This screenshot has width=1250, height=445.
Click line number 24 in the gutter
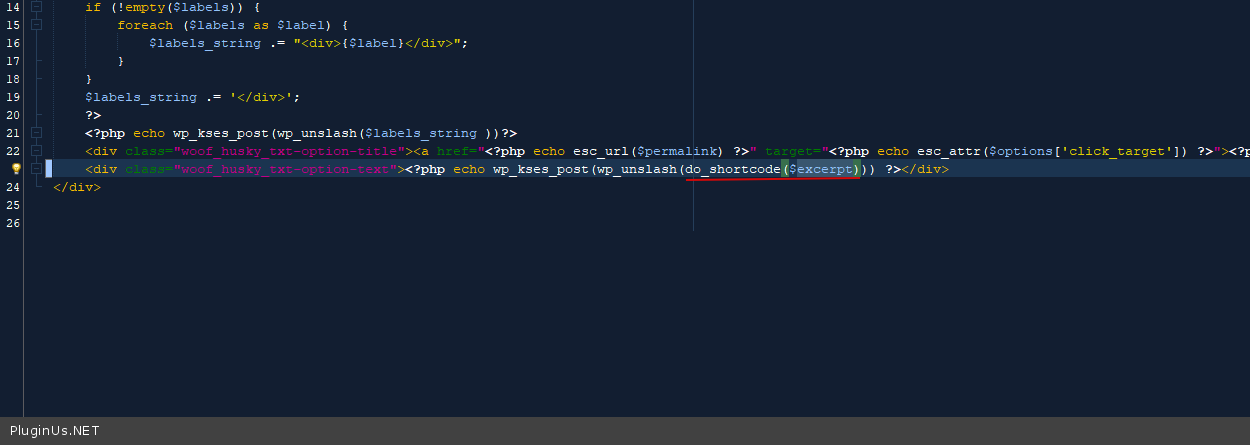coord(13,187)
